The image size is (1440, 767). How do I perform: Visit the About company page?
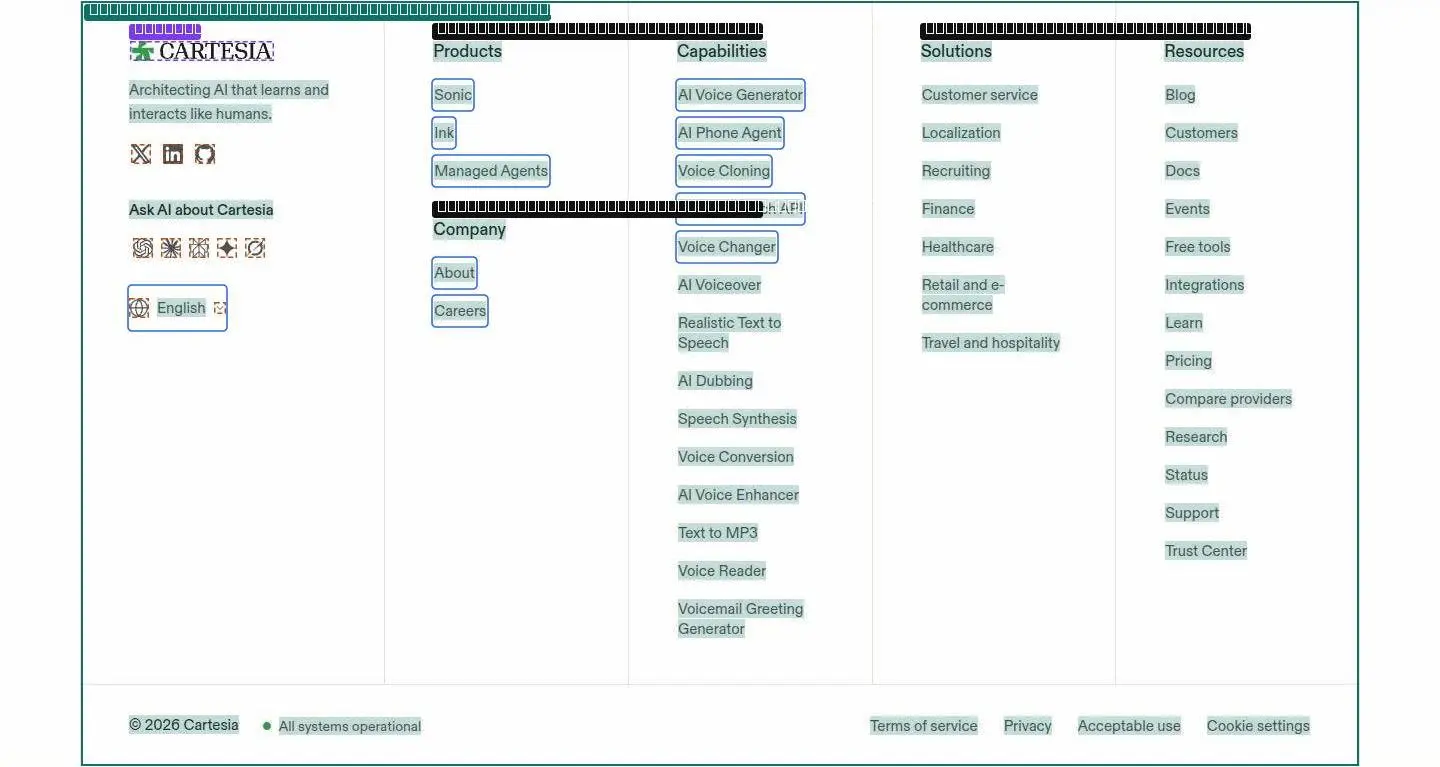click(x=454, y=273)
